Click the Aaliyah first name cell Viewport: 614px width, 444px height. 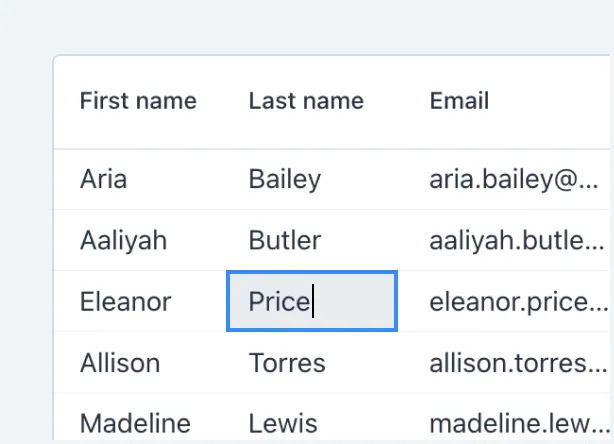click(x=123, y=241)
